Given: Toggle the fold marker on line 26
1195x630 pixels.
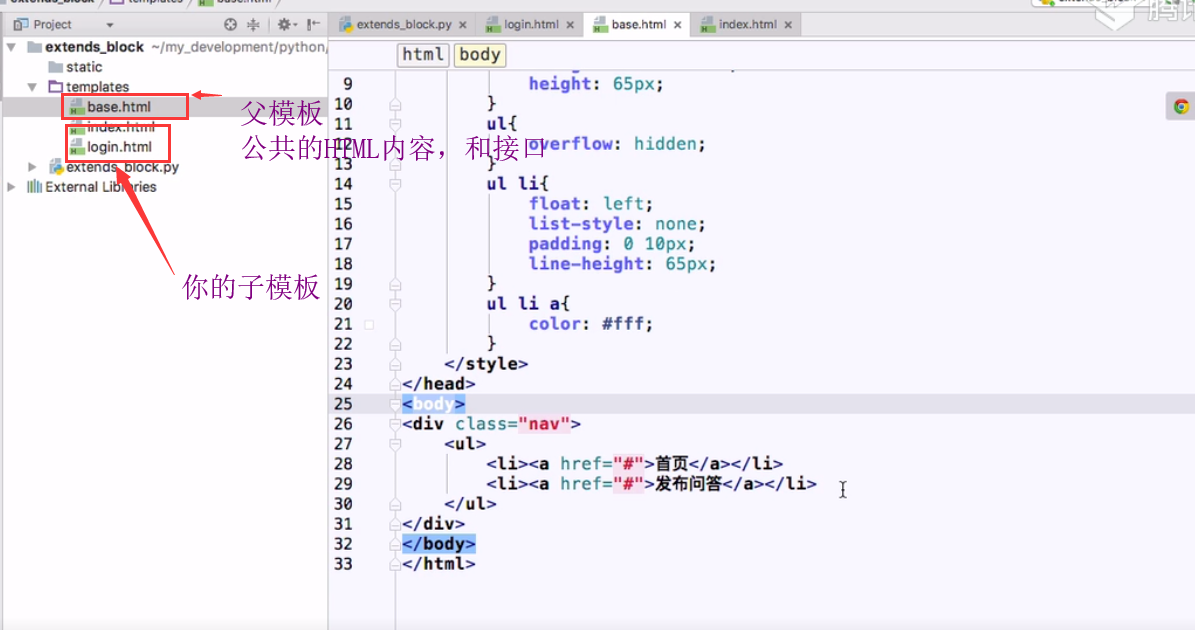Looking at the screenshot, I should [395, 424].
